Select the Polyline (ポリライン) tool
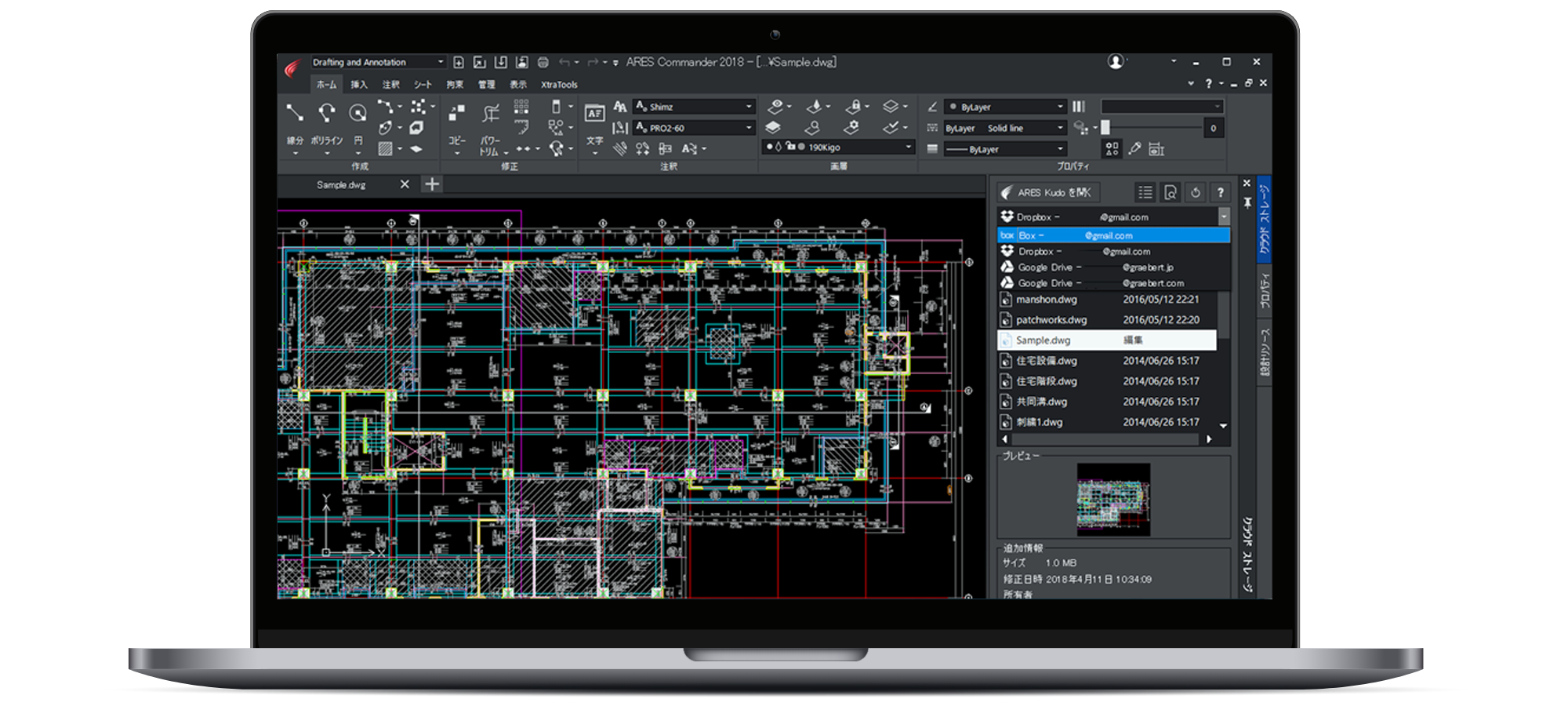Viewport: 1568px width, 706px height. pyautogui.click(x=327, y=113)
